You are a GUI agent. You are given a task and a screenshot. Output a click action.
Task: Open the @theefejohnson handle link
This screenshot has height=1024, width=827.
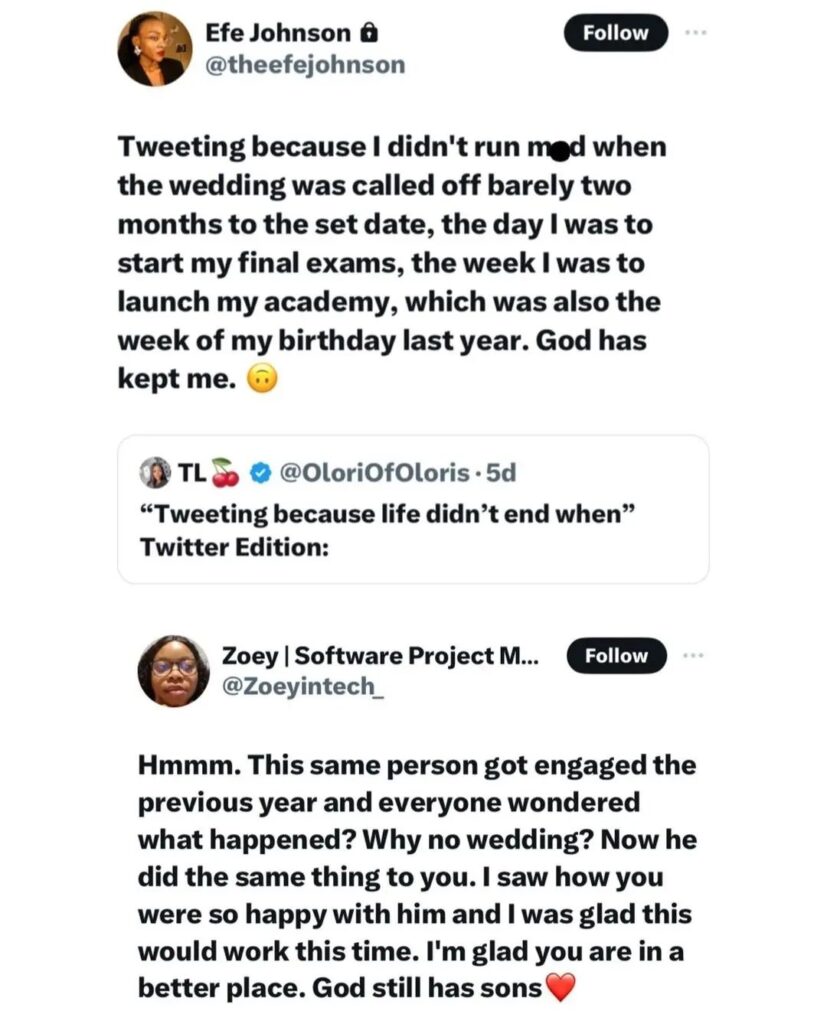coord(305,64)
